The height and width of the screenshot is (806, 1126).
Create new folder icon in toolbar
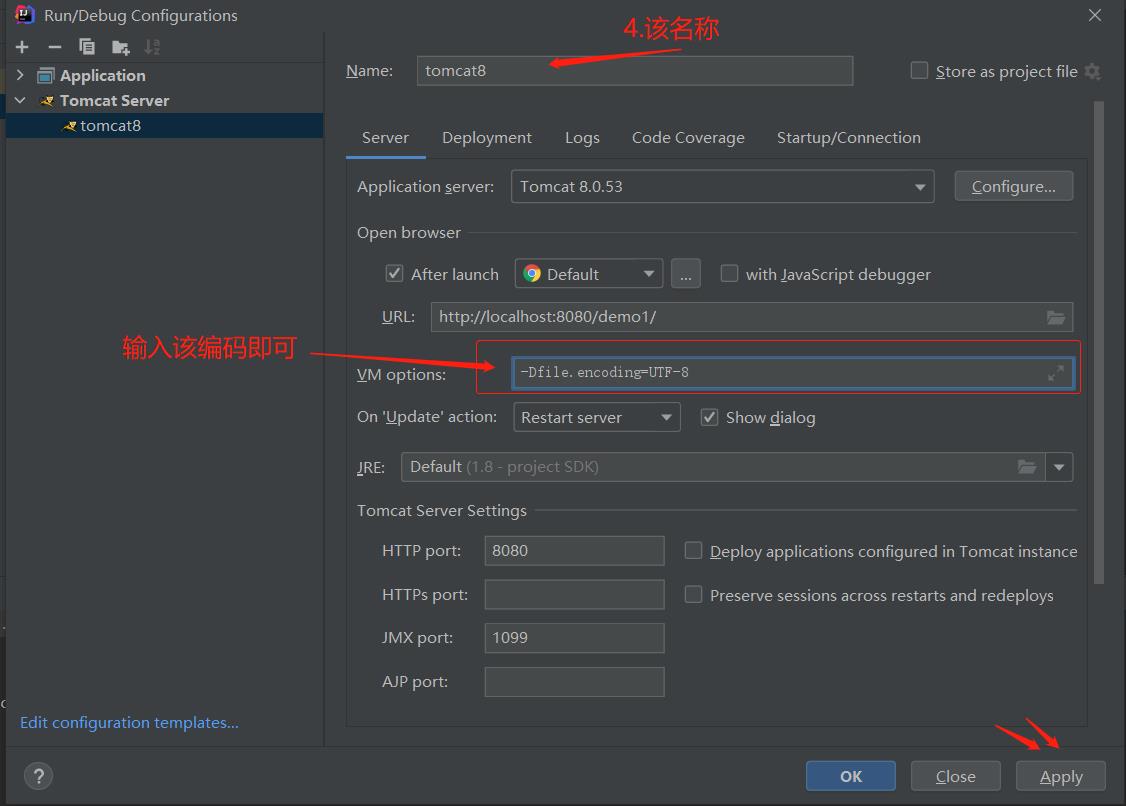point(121,48)
